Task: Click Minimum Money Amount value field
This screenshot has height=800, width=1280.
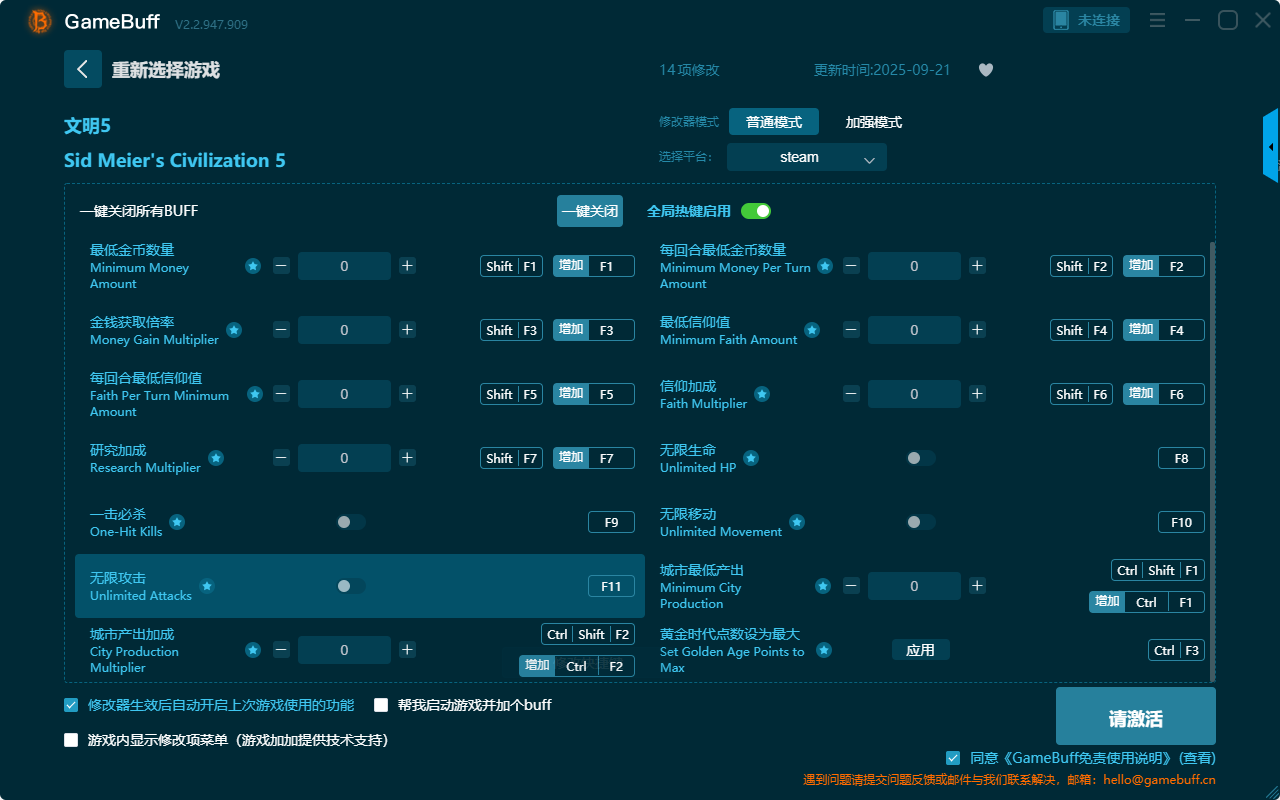Action: [x=344, y=266]
